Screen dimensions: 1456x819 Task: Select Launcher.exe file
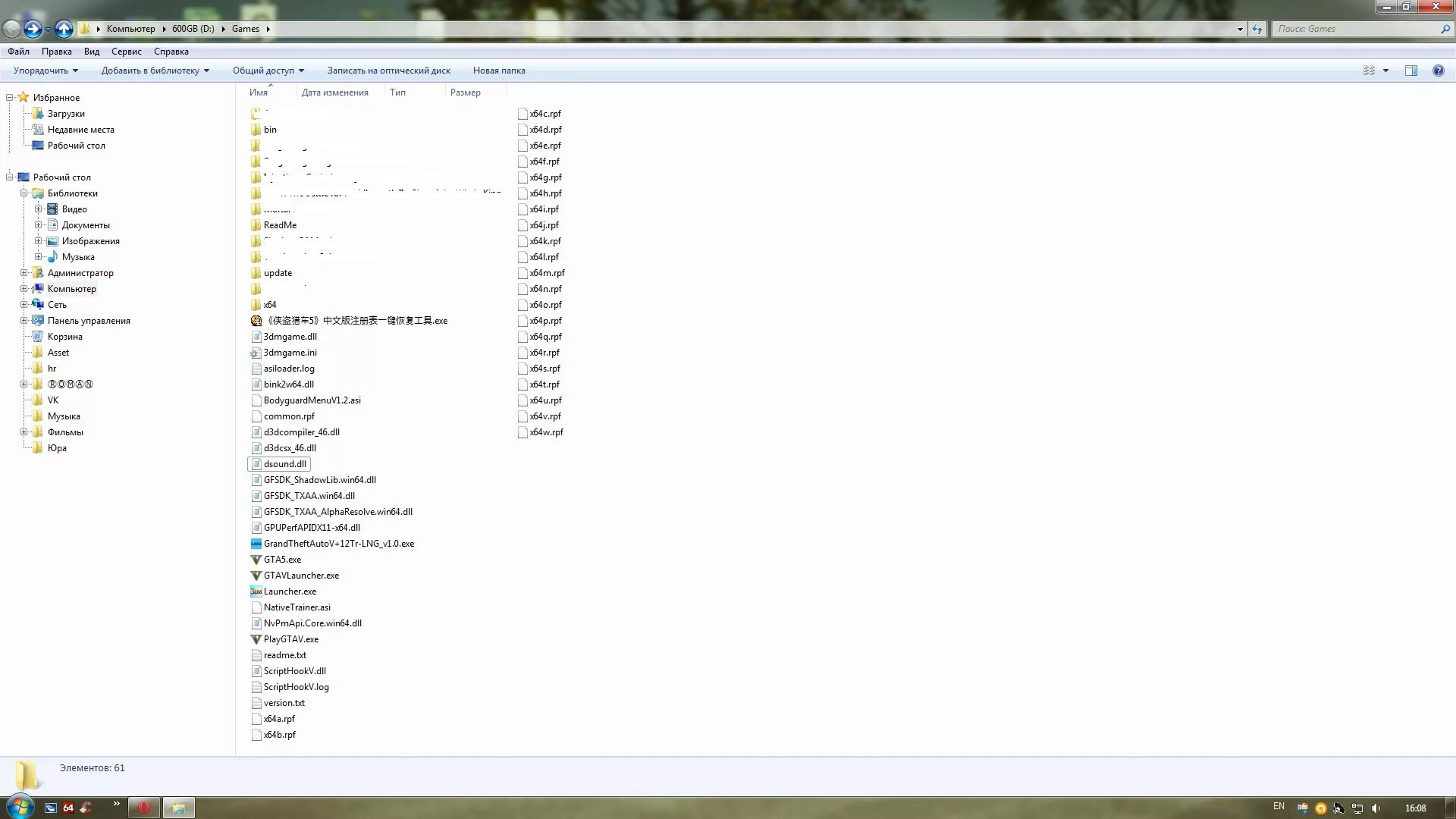click(x=289, y=591)
